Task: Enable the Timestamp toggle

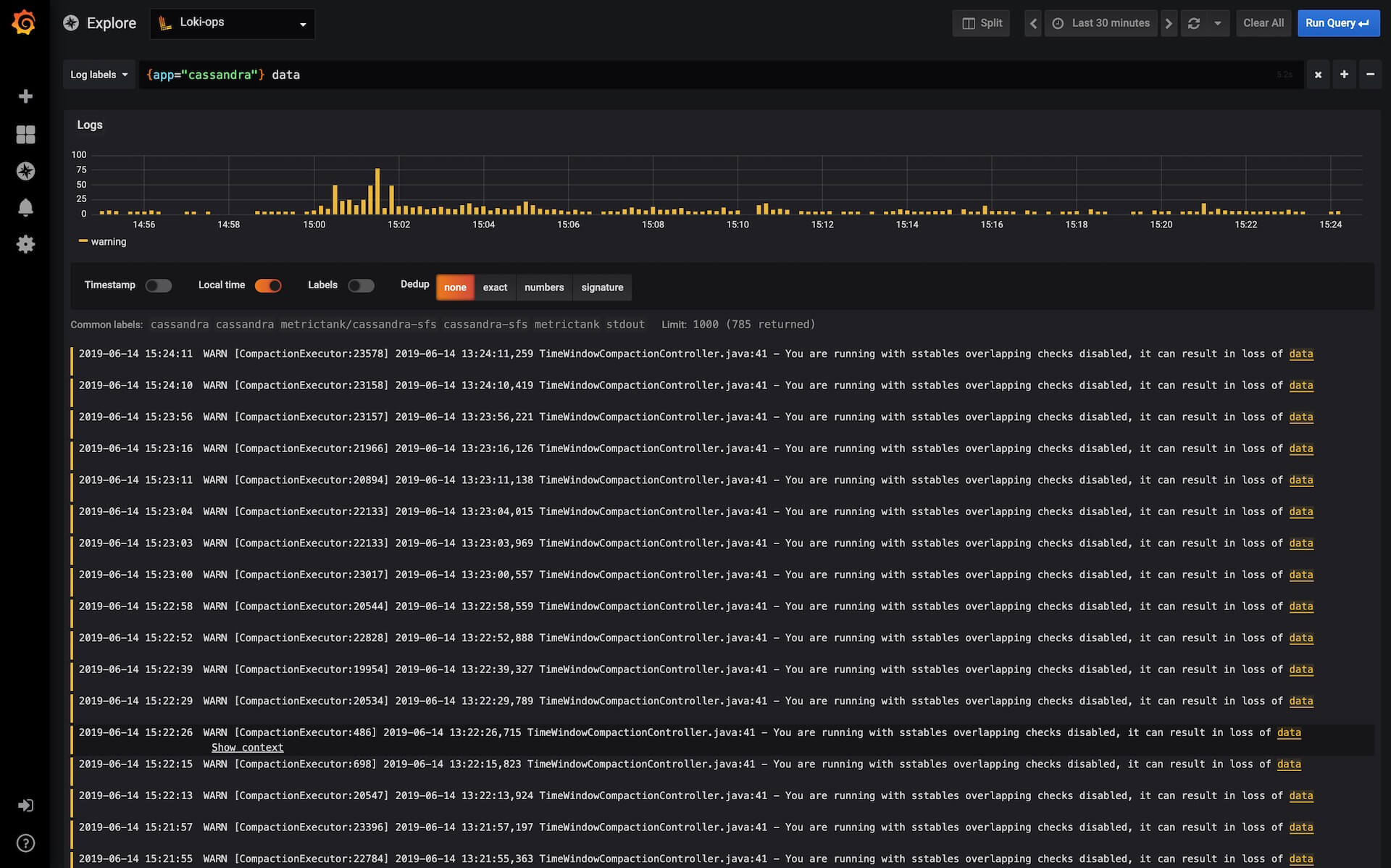Action: [158, 285]
